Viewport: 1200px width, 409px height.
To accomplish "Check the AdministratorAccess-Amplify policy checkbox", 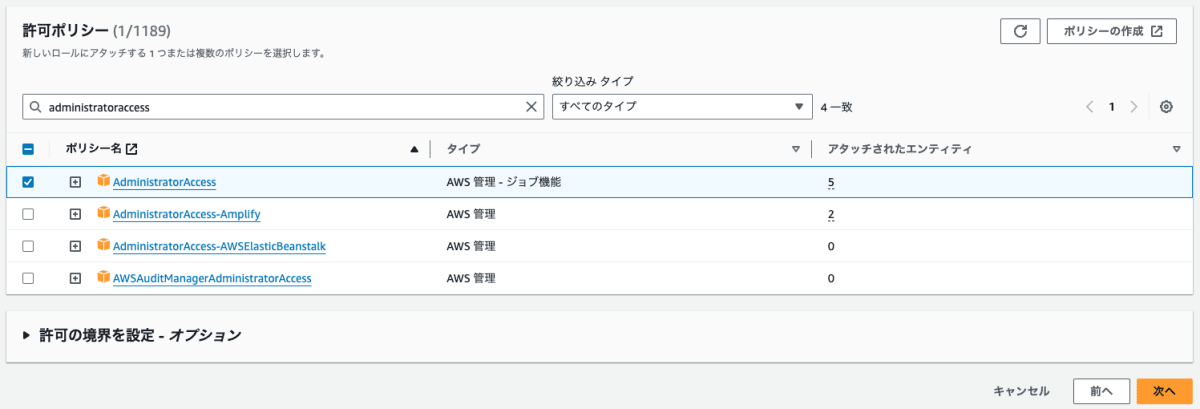I will click(x=28, y=214).
